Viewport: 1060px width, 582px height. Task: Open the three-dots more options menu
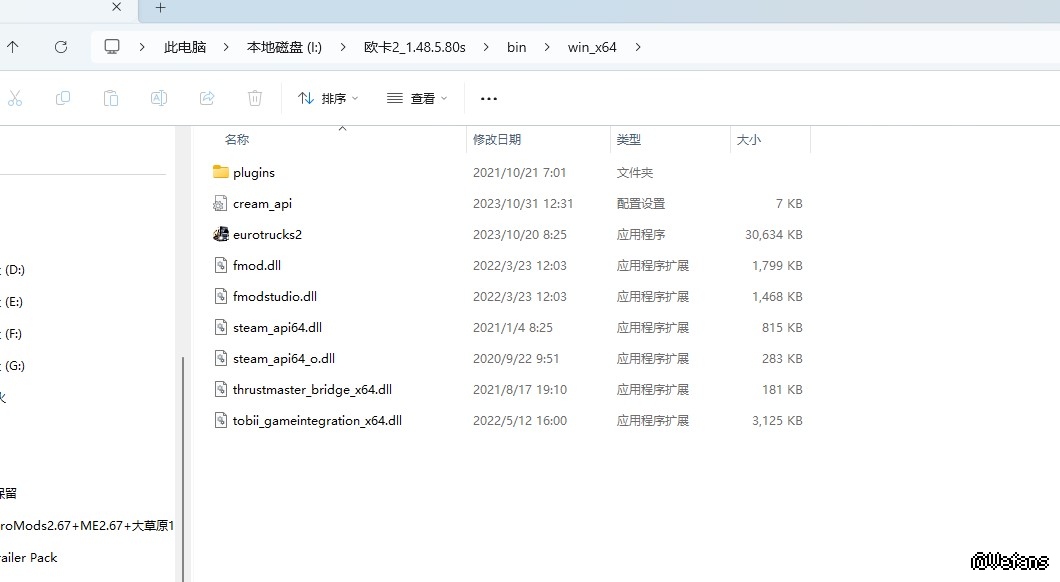pyautogui.click(x=489, y=98)
